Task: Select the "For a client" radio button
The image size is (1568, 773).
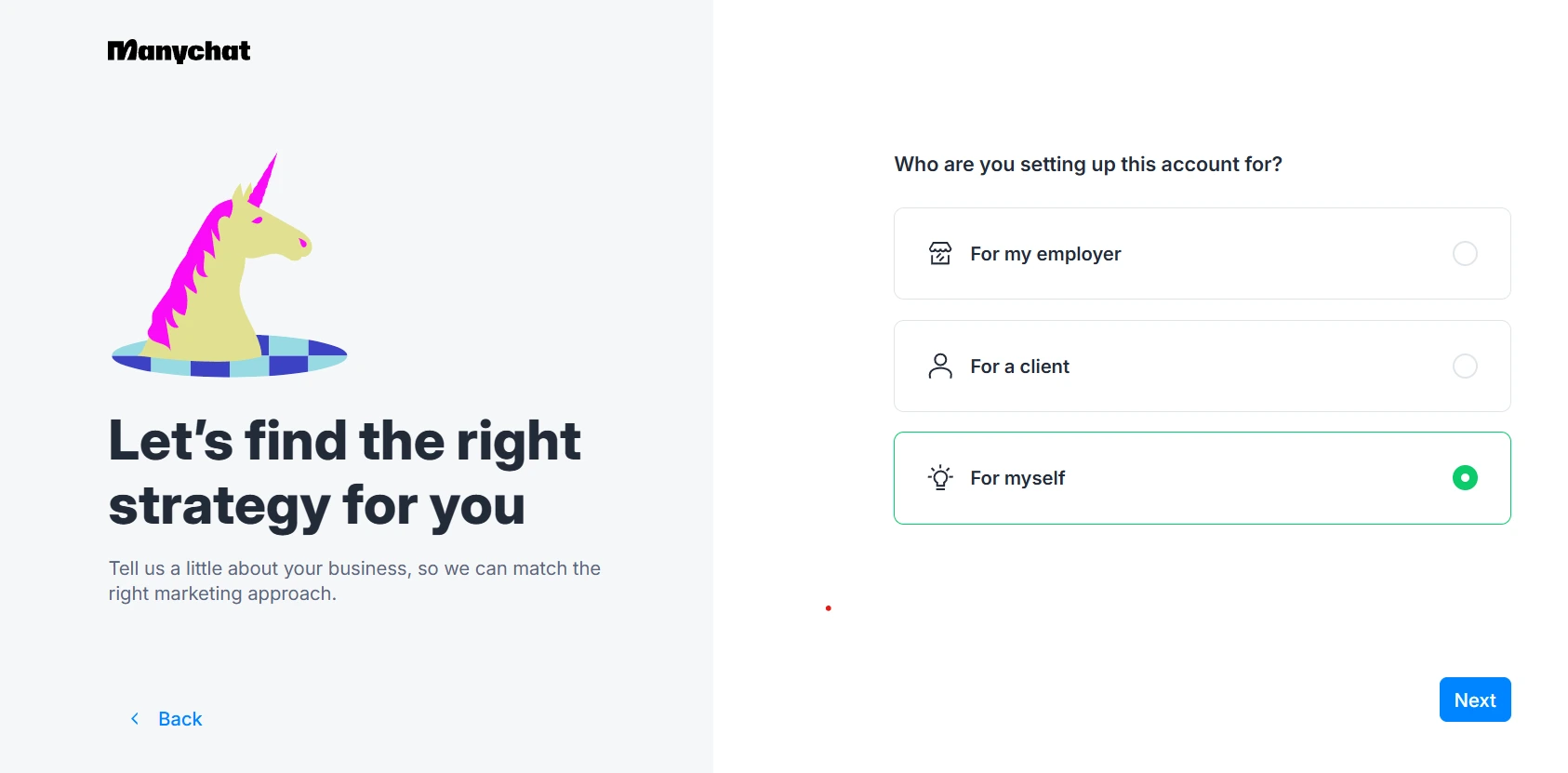Action: 1465,367
